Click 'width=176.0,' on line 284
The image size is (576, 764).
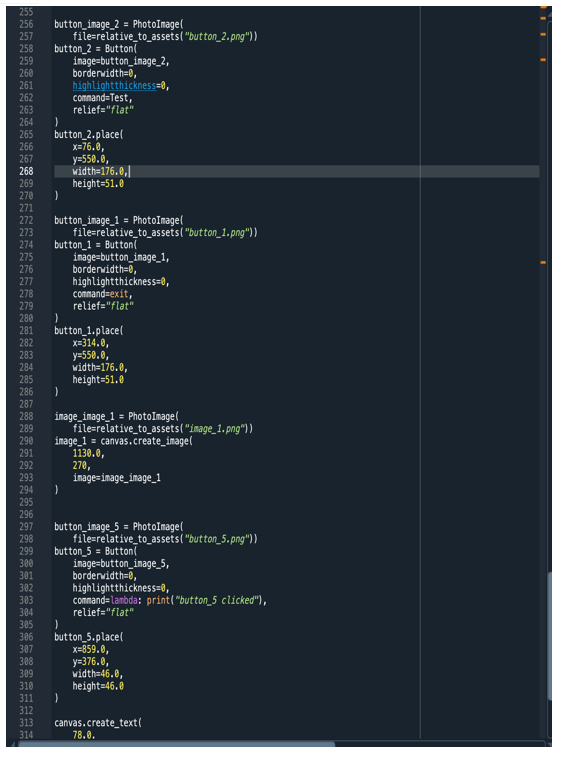(100, 367)
